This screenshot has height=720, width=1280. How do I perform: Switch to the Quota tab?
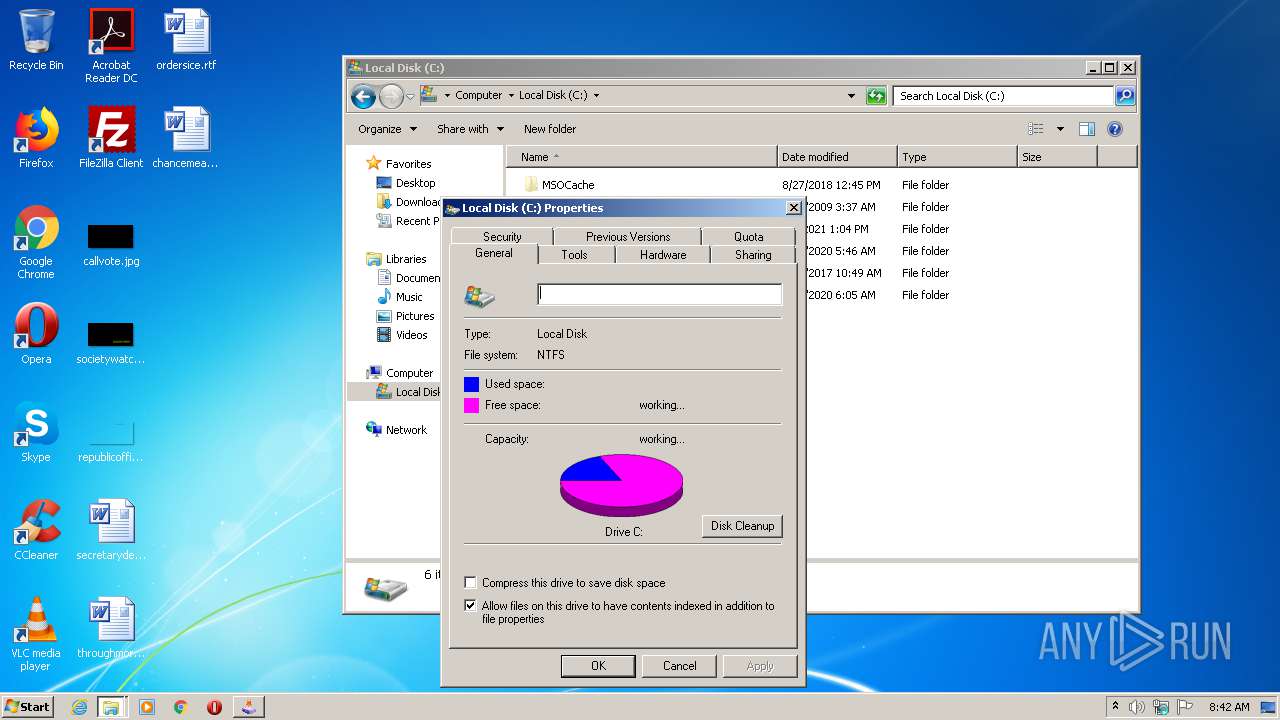(748, 237)
